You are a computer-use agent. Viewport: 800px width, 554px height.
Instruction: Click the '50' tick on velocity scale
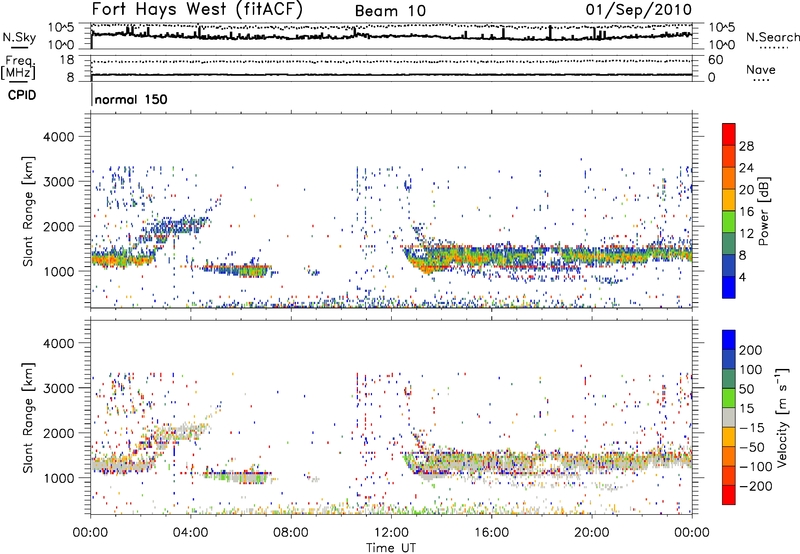tap(746, 389)
